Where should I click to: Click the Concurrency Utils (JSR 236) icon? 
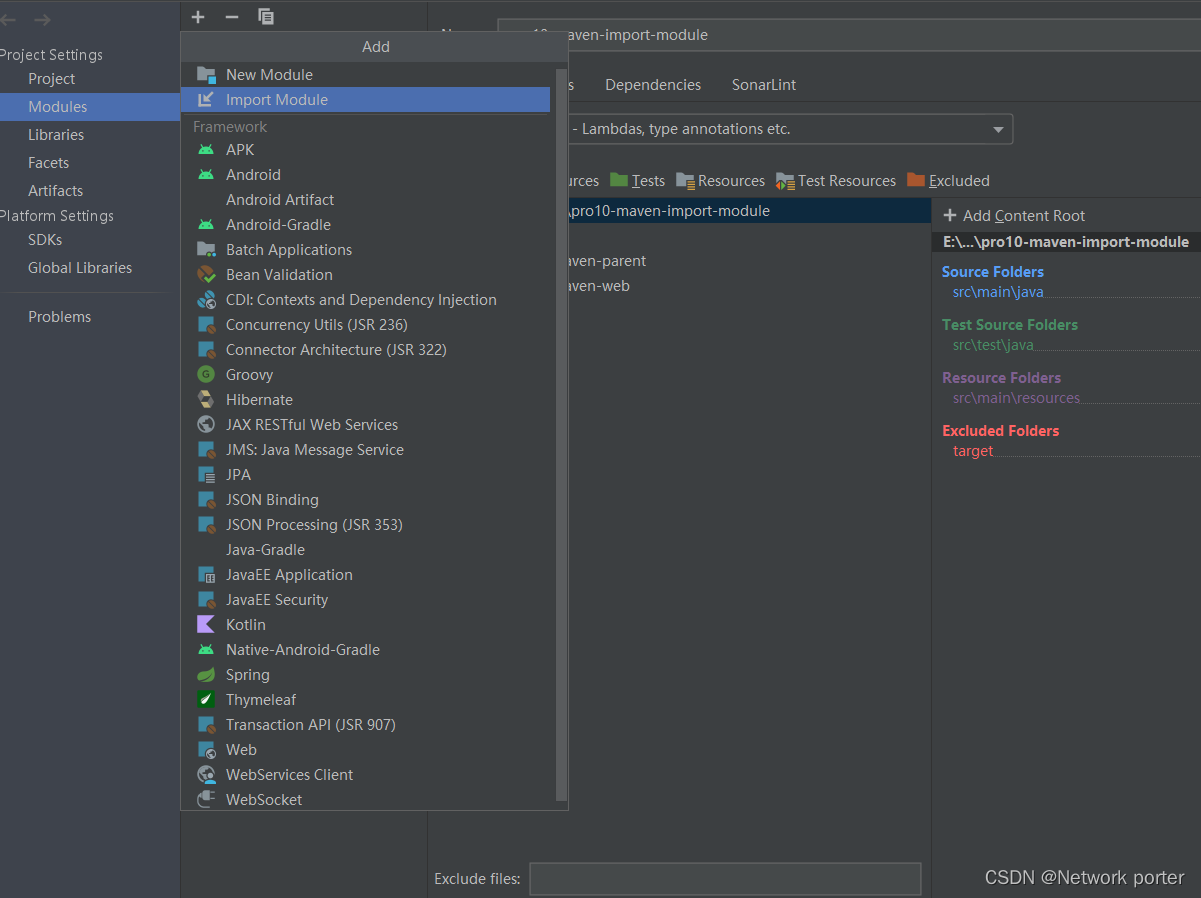(x=206, y=325)
